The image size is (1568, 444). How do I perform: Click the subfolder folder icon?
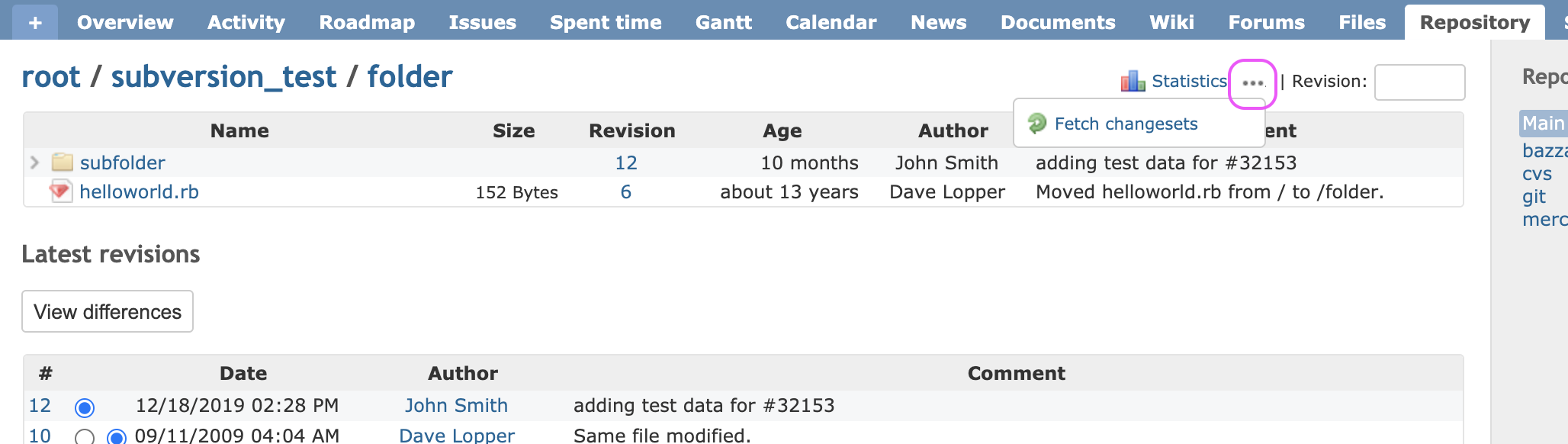click(x=62, y=162)
